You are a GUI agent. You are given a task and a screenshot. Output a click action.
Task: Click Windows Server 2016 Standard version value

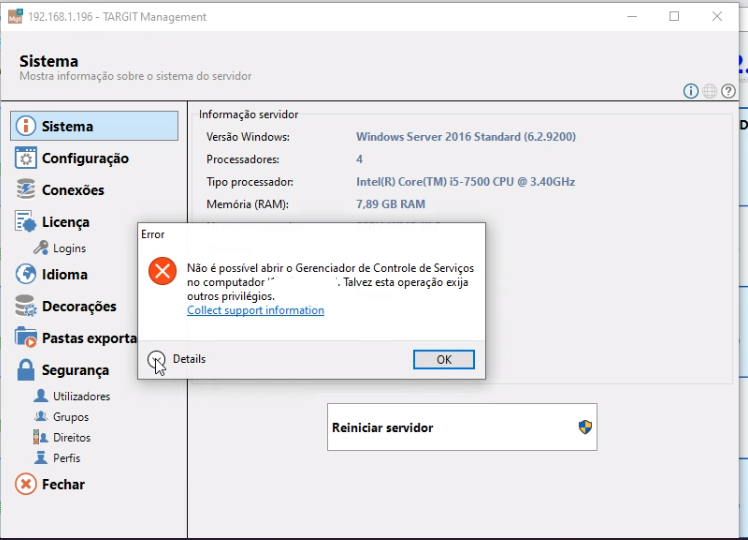click(x=466, y=136)
